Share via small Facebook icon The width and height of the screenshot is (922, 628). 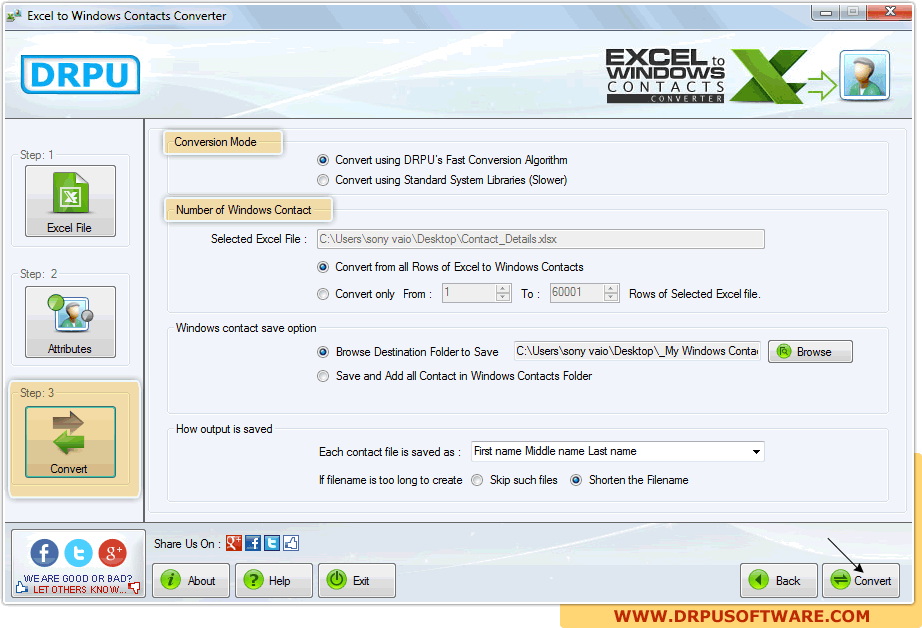pyautogui.click(x=253, y=543)
